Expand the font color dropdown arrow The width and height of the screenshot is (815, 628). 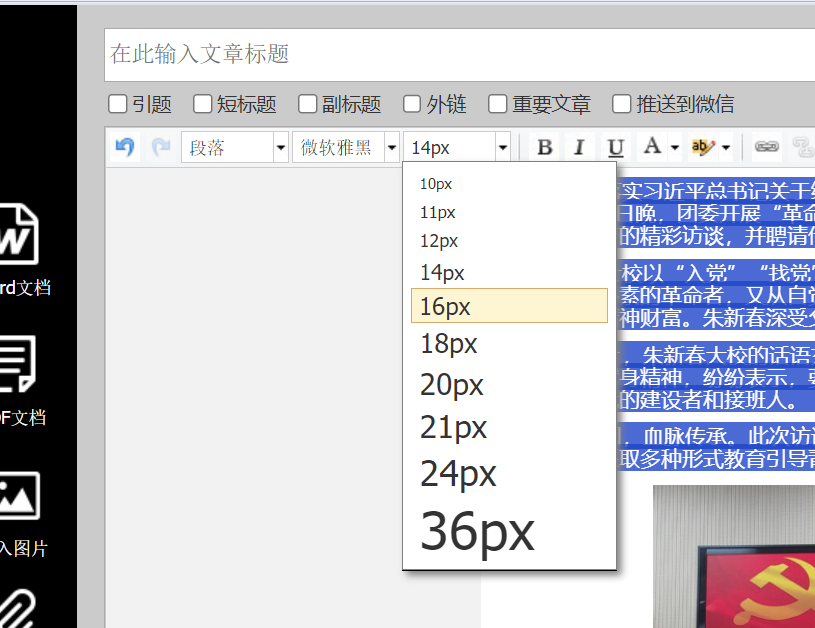pos(675,148)
